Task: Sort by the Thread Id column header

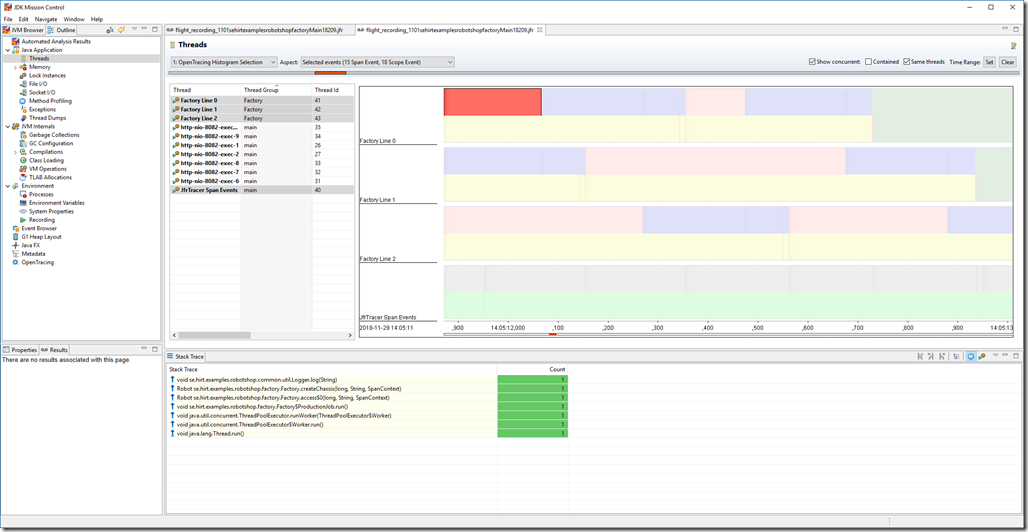Action: click(x=333, y=89)
